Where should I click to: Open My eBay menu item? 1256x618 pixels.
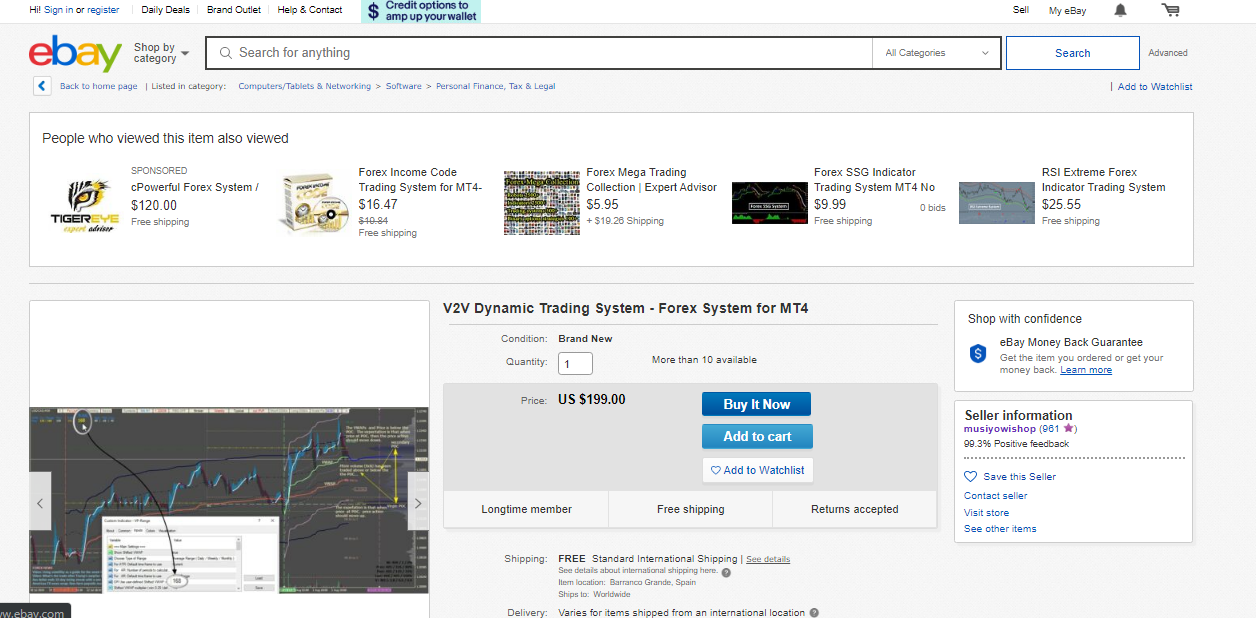[x=1067, y=10]
